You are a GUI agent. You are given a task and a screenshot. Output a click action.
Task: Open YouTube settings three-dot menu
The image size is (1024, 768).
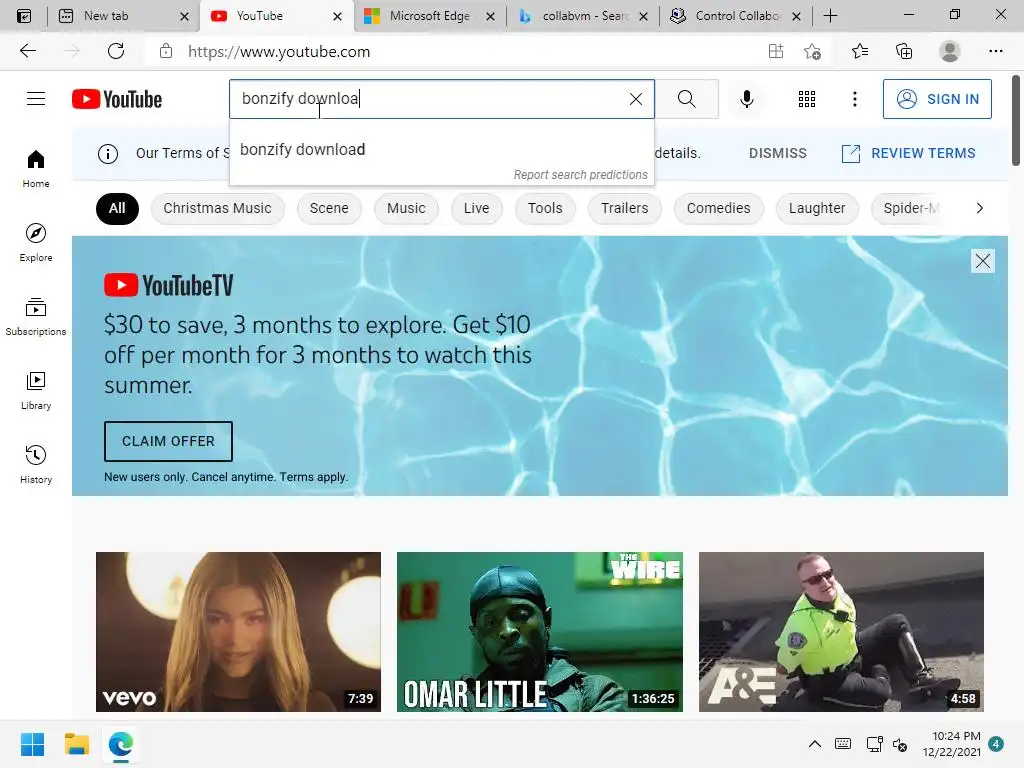point(854,99)
